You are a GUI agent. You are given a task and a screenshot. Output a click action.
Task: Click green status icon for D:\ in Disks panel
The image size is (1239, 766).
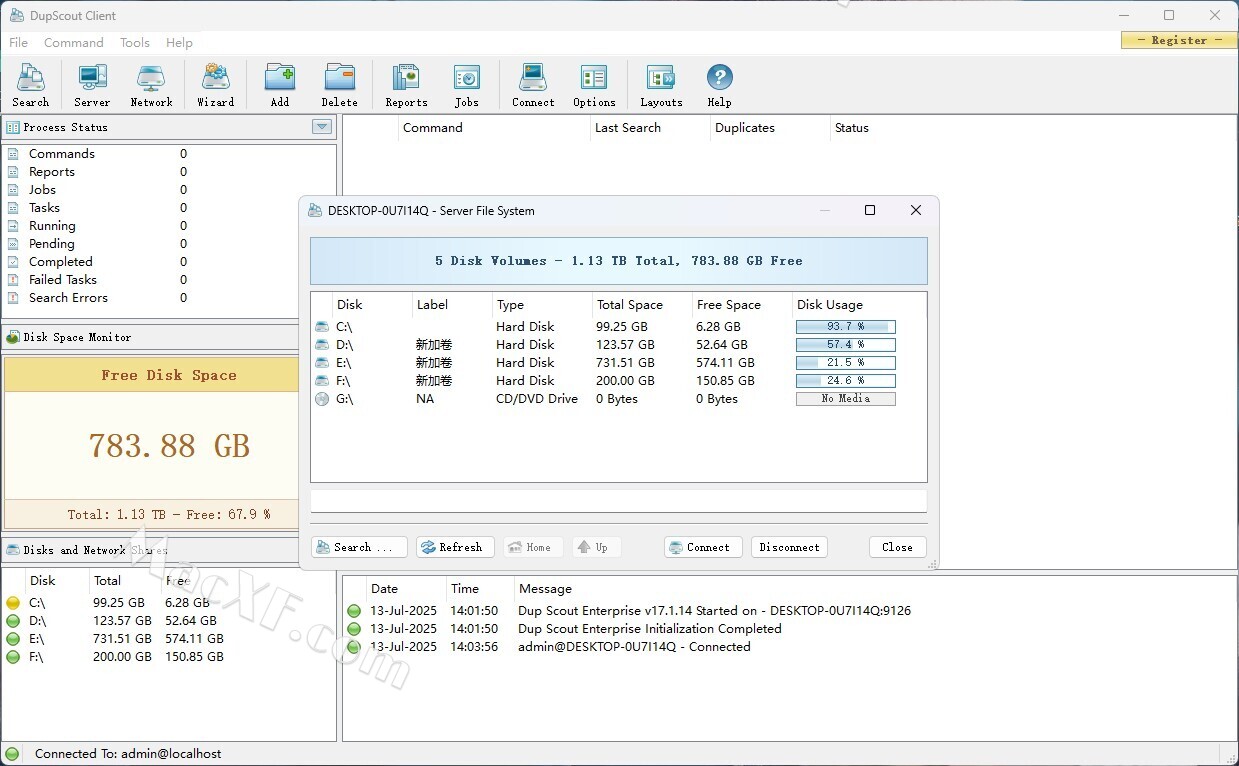coord(13,621)
